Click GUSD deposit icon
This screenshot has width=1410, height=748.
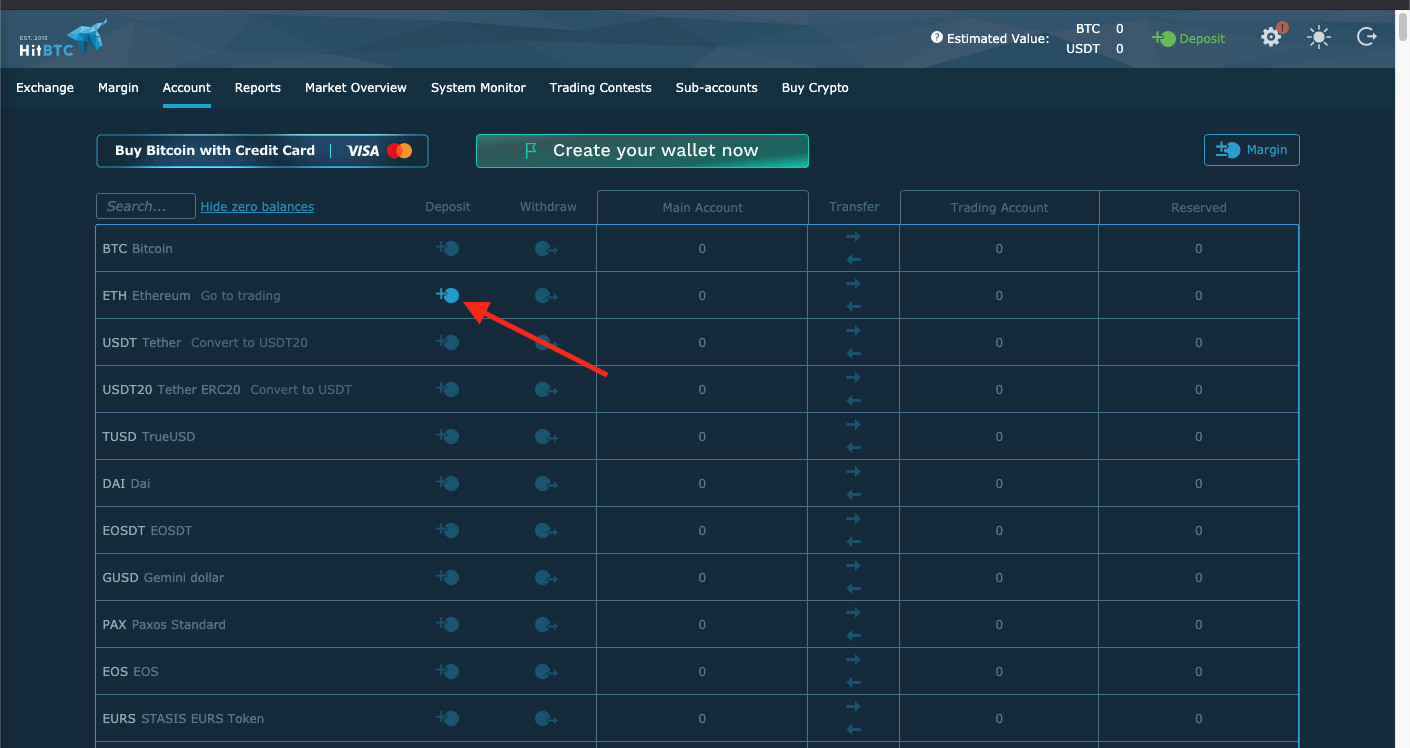447,577
